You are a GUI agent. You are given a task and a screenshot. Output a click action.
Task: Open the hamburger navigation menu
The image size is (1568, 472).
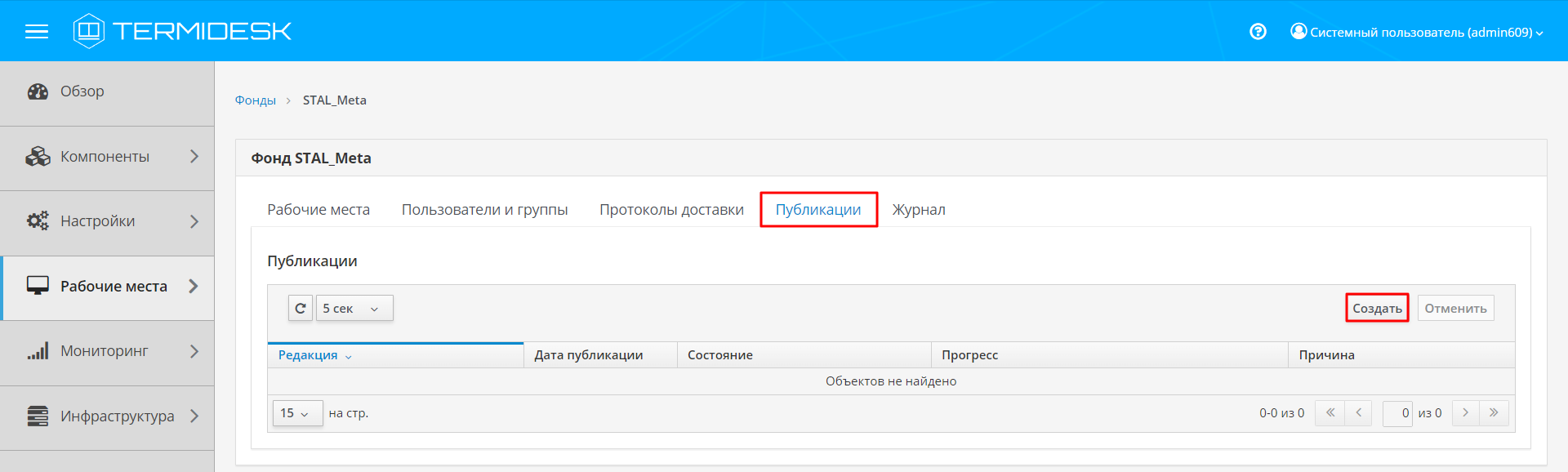tap(37, 32)
